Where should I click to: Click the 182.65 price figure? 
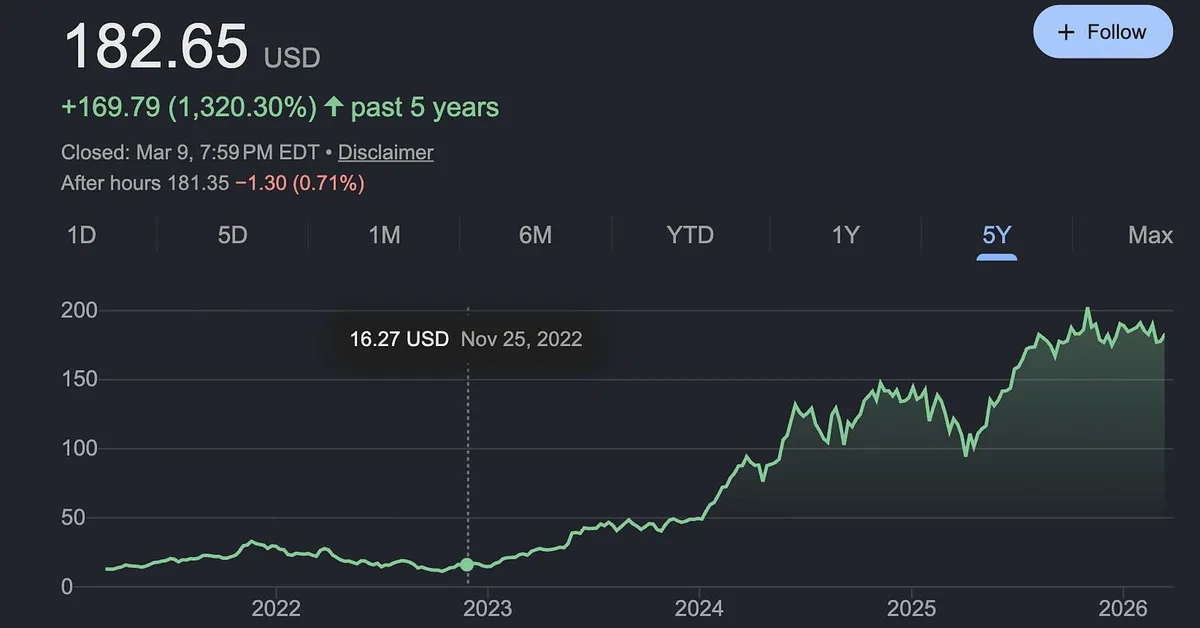[155, 46]
